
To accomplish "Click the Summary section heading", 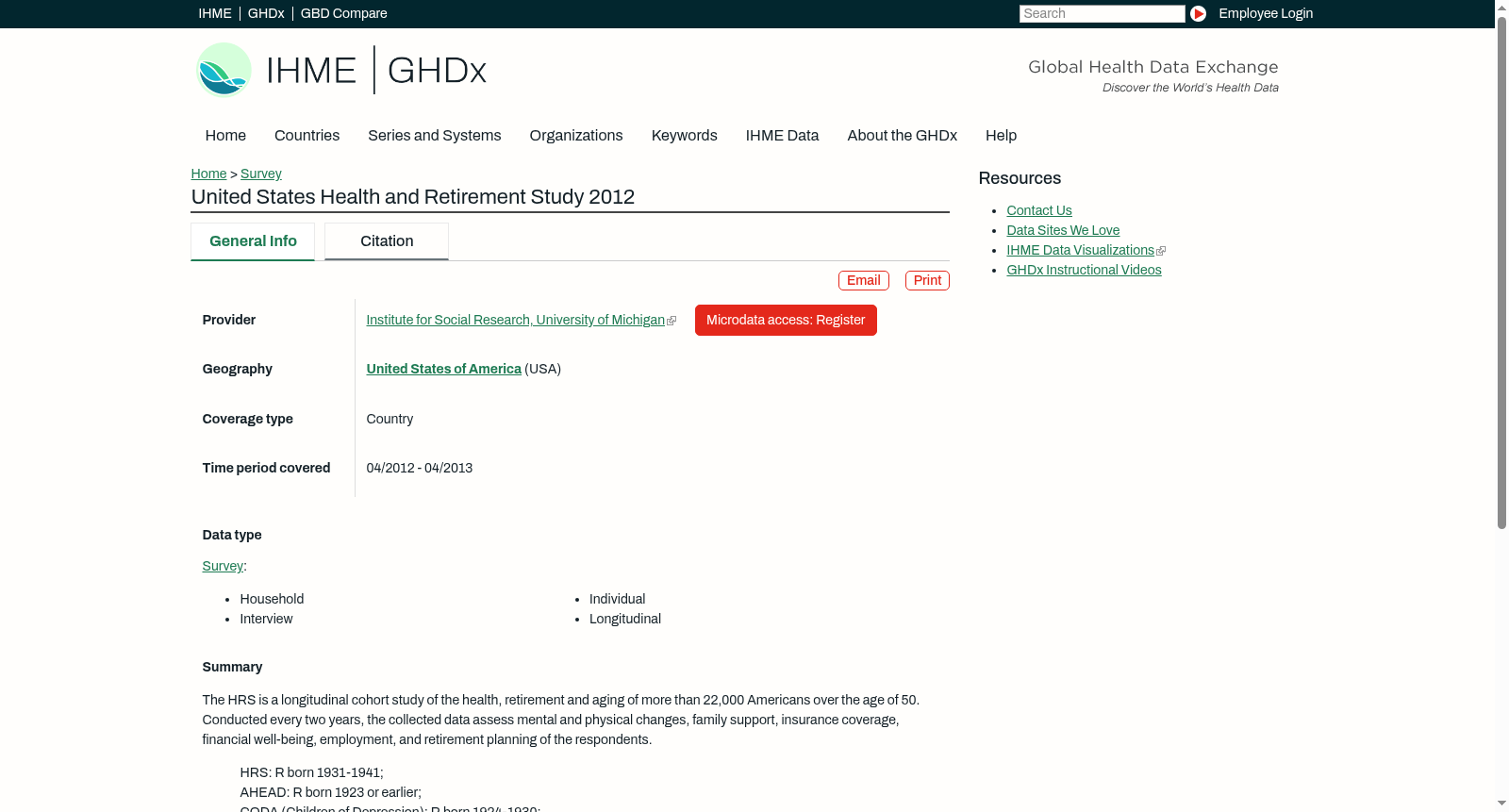I will coord(232,667).
